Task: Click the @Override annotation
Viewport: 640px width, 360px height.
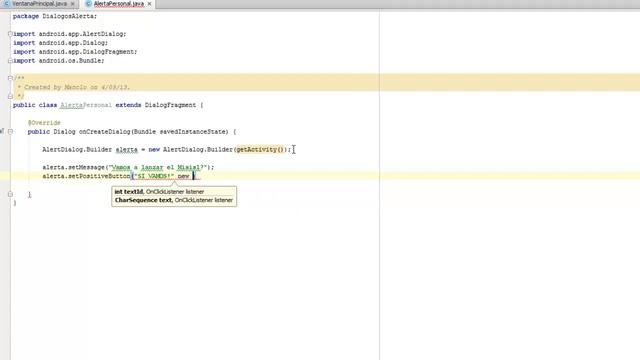Action: (44, 123)
